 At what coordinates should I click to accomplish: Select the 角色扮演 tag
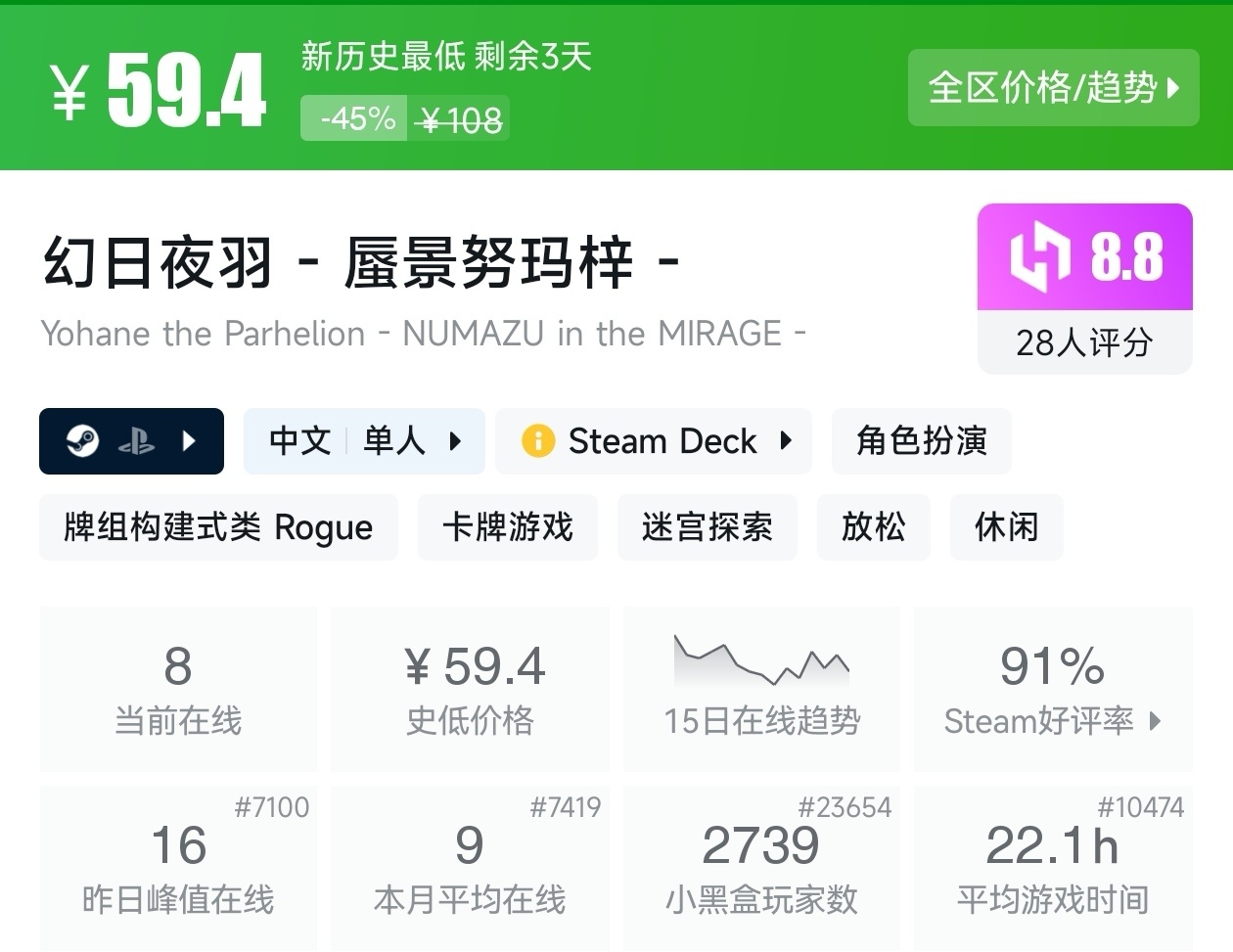pyautogui.click(x=921, y=441)
